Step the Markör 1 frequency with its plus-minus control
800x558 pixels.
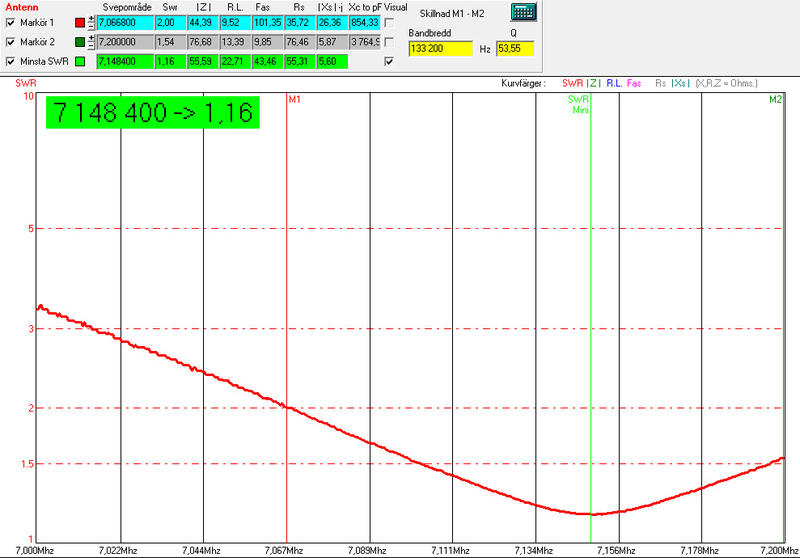coord(91,23)
